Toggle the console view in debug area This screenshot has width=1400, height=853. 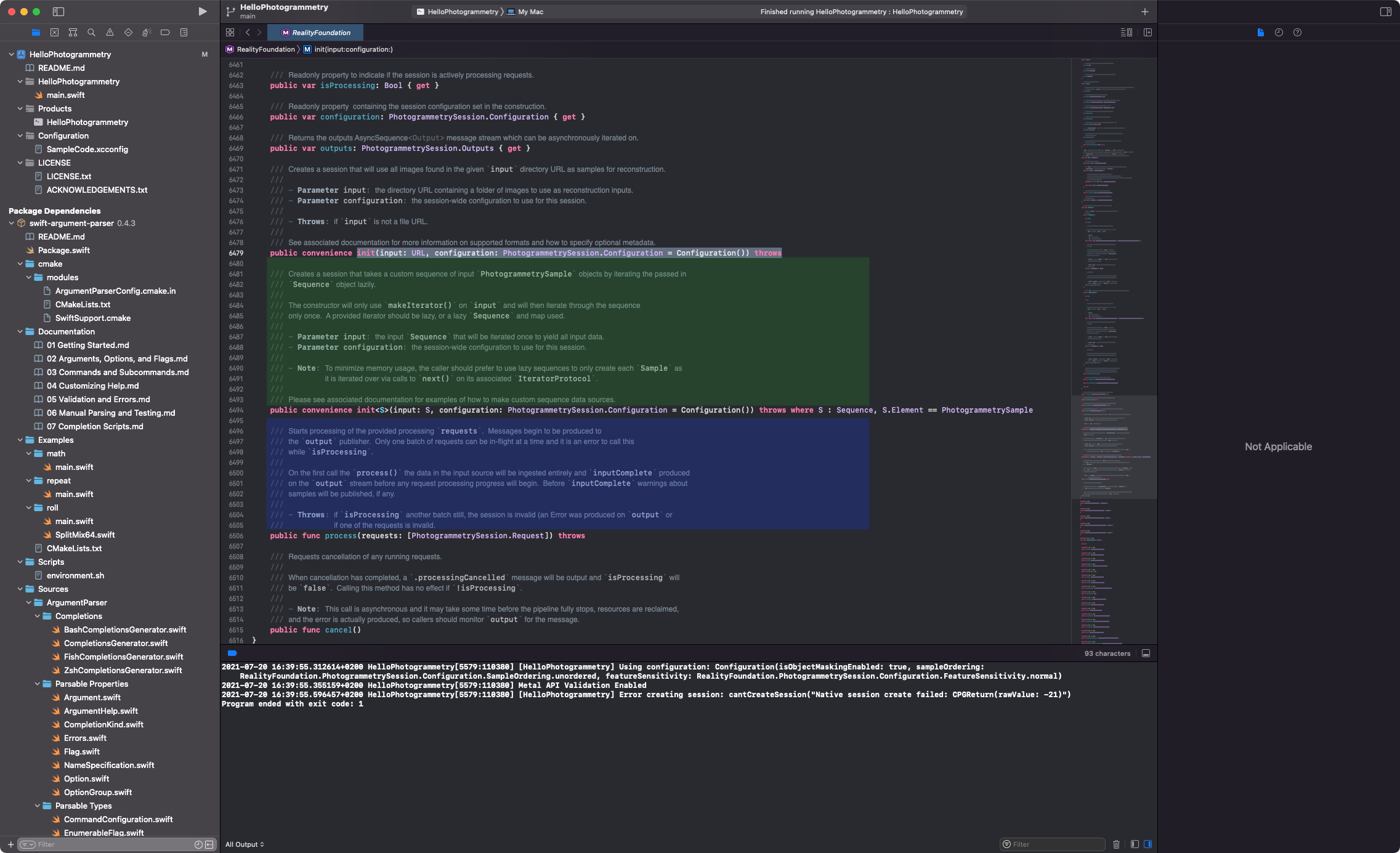tap(1147, 844)
